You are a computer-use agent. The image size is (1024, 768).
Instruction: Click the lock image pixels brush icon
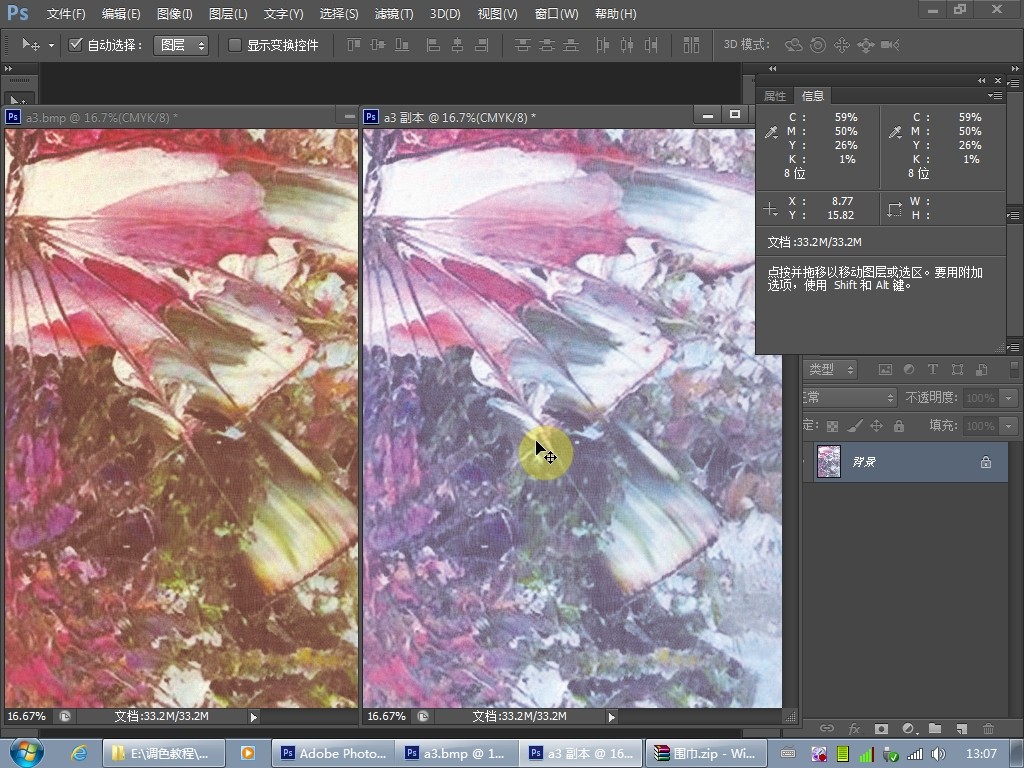pyautogui.click(x=854, y=426)
